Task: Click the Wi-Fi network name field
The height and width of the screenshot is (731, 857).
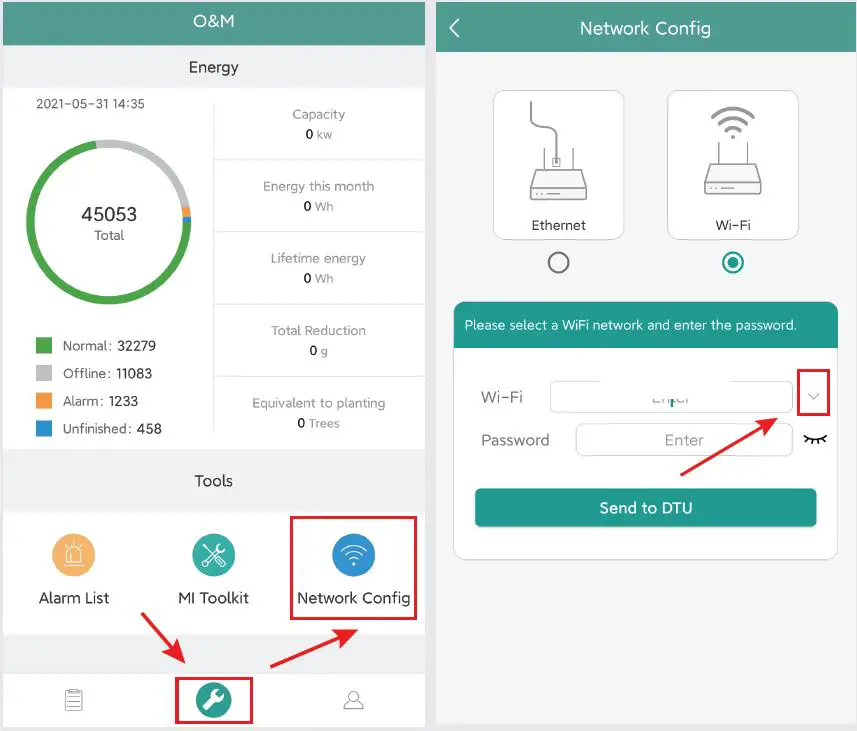Action: (671, 396)
